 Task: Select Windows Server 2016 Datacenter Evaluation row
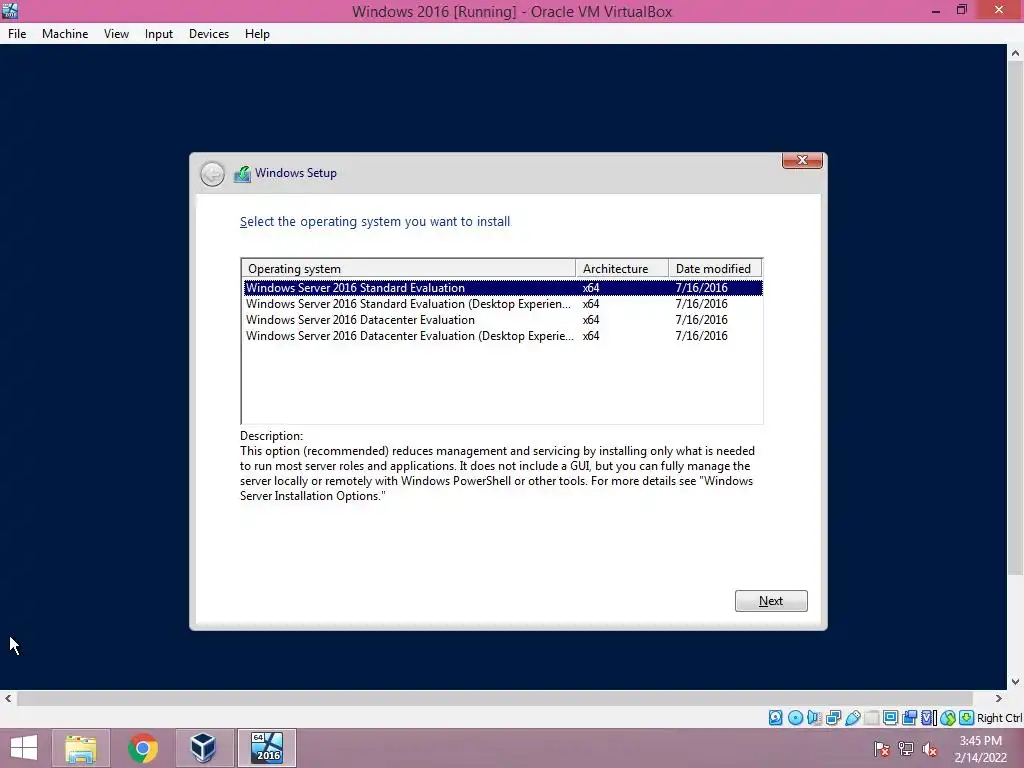click(503, 320)
